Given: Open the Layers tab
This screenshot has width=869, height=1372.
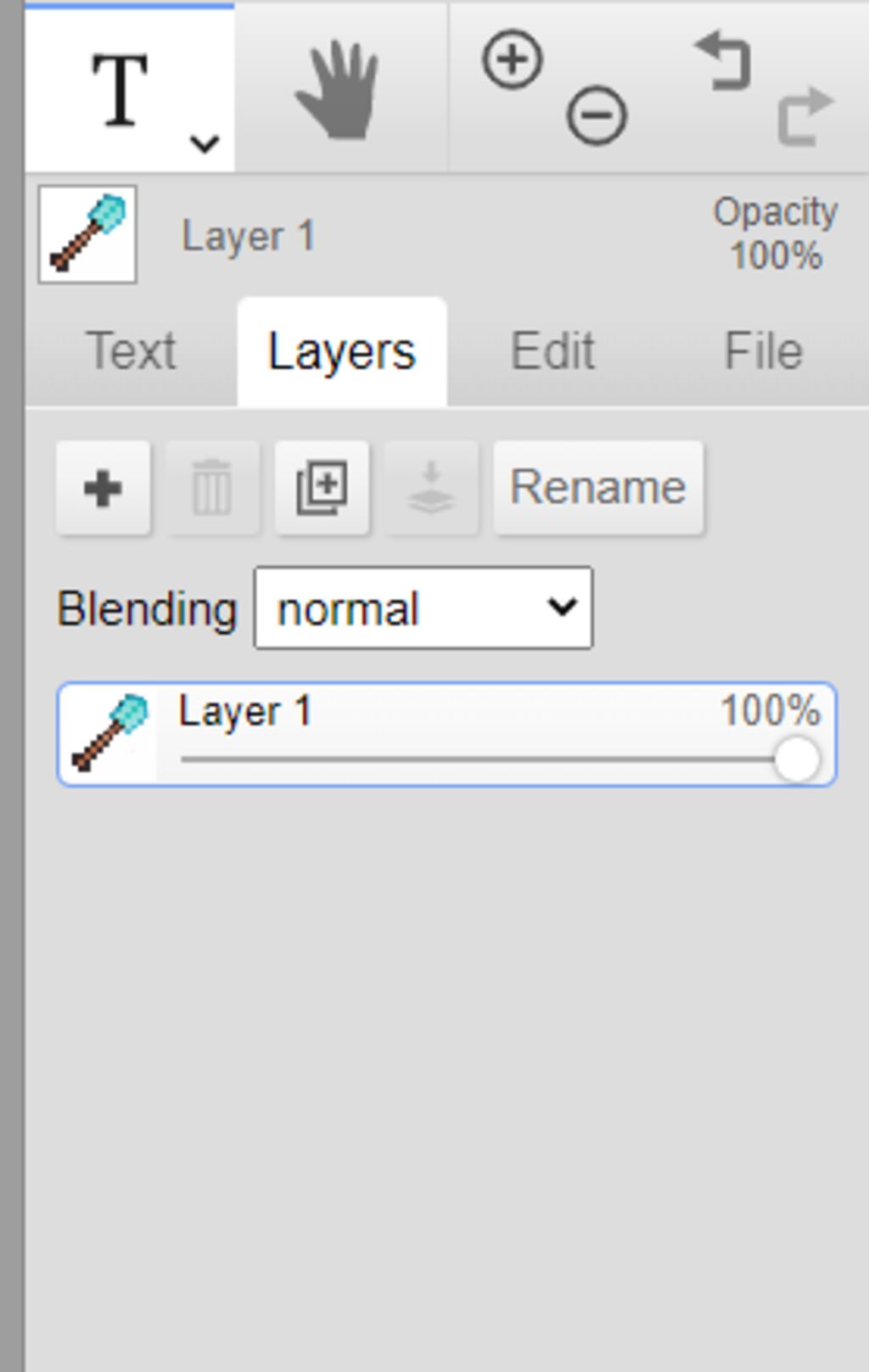Looking at the screenshot, I should [342, 351].
